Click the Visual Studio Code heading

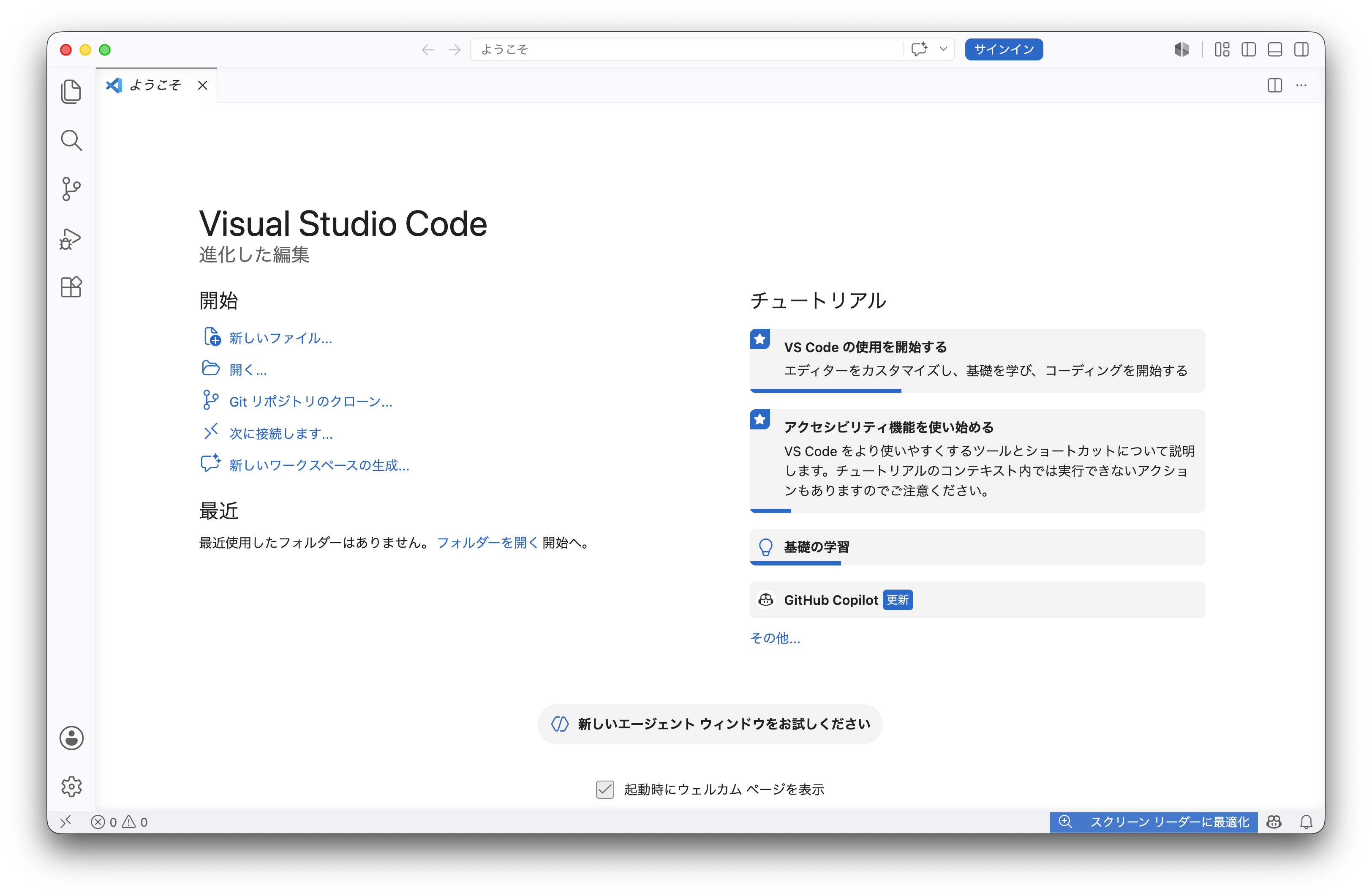tap(343, 223)
